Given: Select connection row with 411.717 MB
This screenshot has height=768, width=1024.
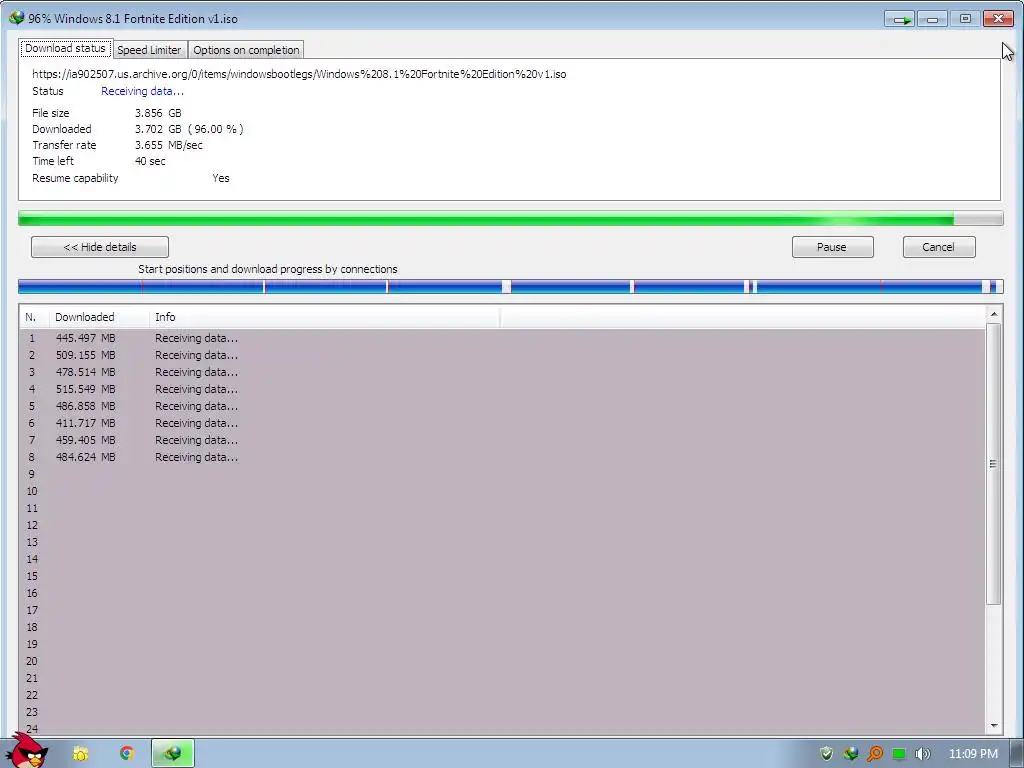Looking at the screenshot, I should [x=502, y=423].
